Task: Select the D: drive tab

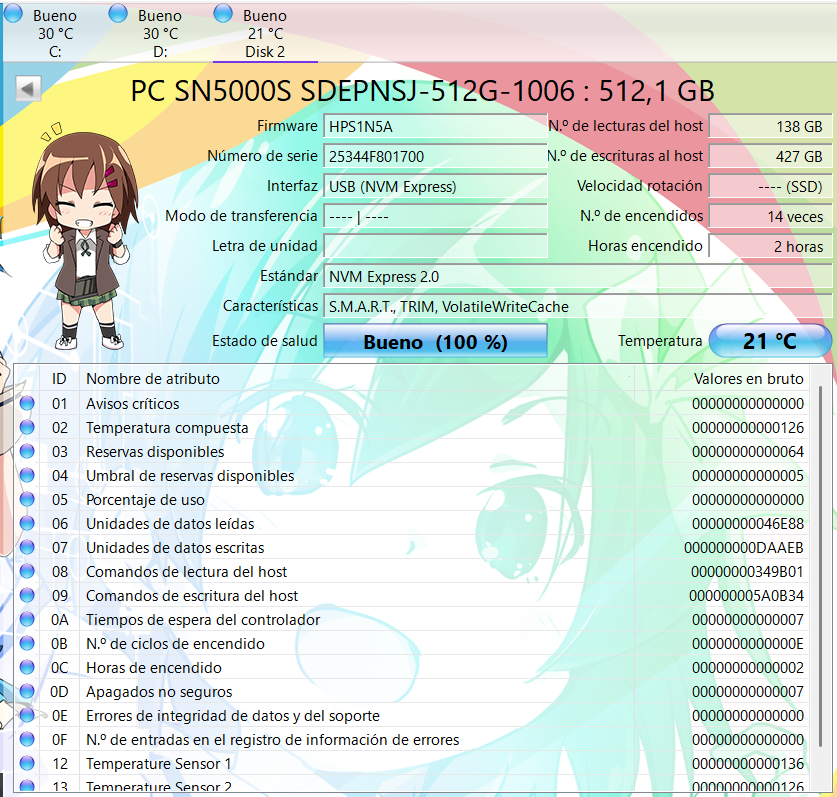Action: point(160,33)
